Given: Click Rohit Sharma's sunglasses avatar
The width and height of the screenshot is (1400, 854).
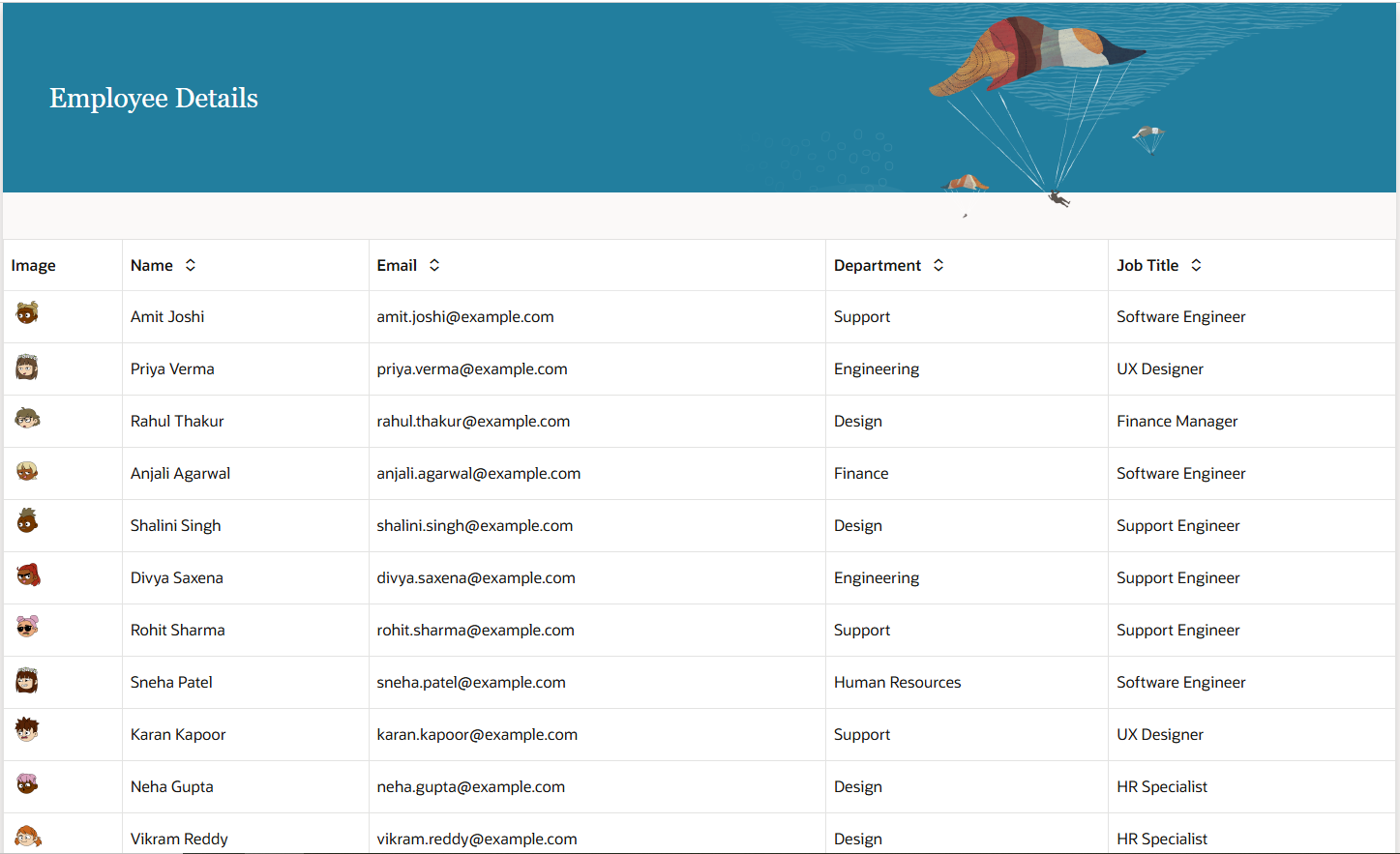Looking at the screenshot, I should click(27, 627).
